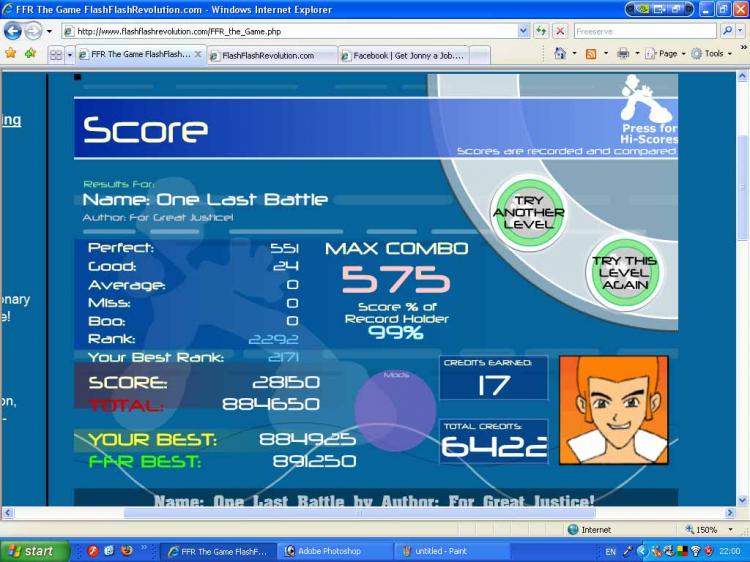750x562 pixels.
Task: Click the search magnifier icon
Action: click(x=728, y=31)
